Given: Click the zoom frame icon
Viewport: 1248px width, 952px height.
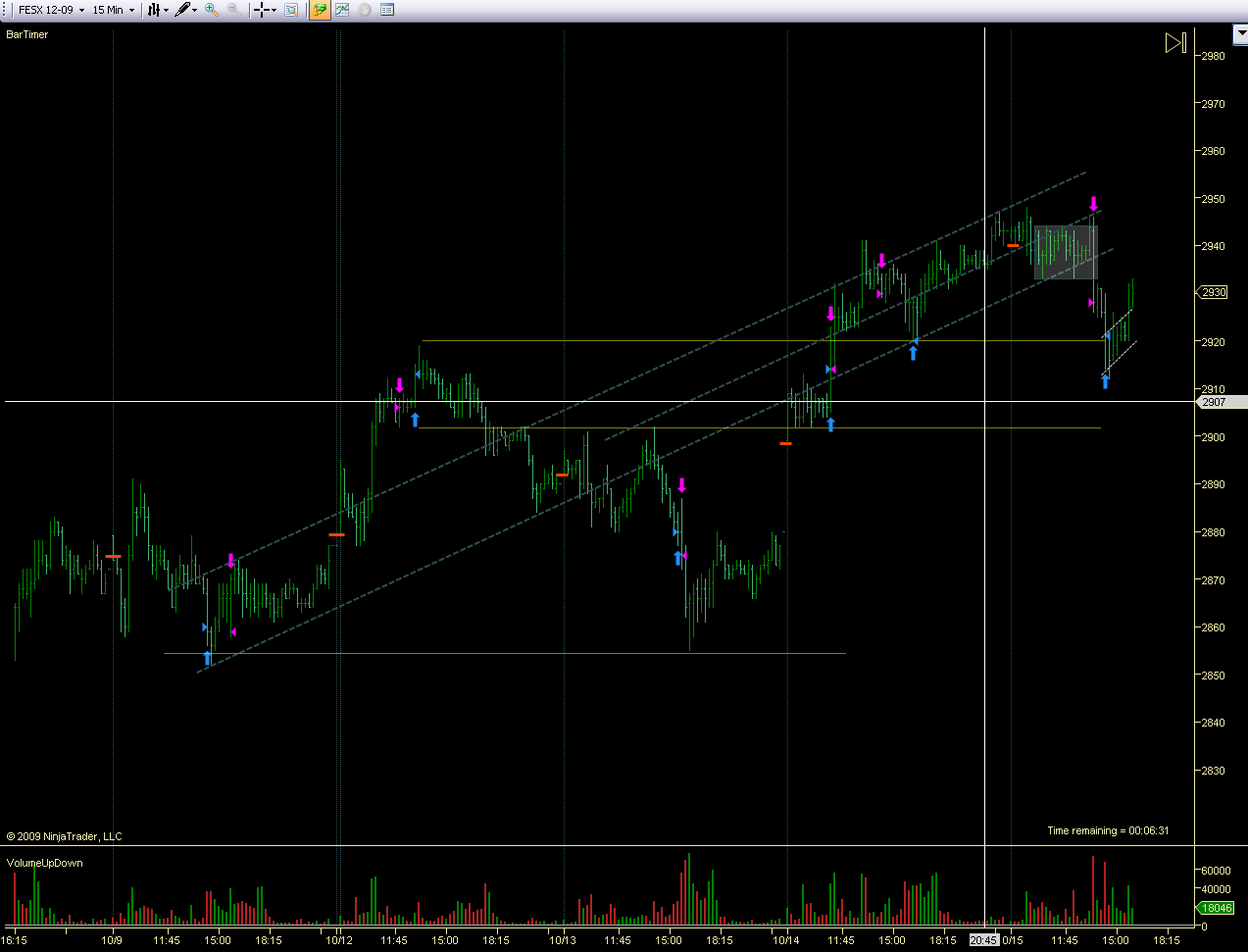Looking at the screenshot, I should [291, 10].
